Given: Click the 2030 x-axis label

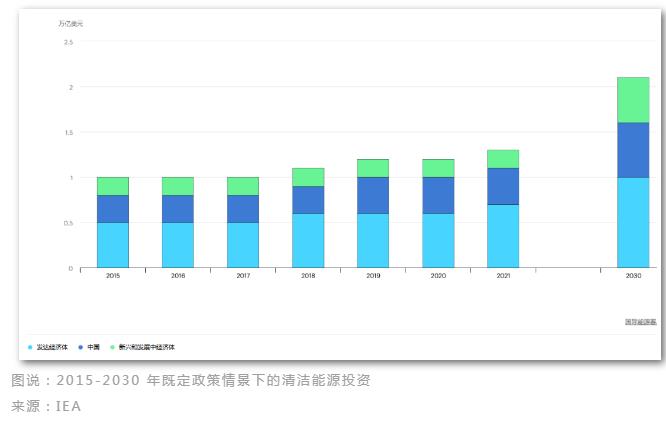Looking at the screenshot, I should pos(633,275).
